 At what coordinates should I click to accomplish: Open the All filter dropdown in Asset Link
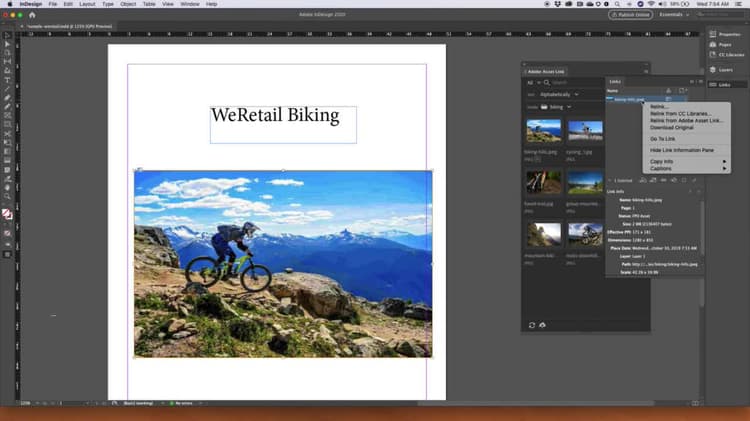pos(533,82)
